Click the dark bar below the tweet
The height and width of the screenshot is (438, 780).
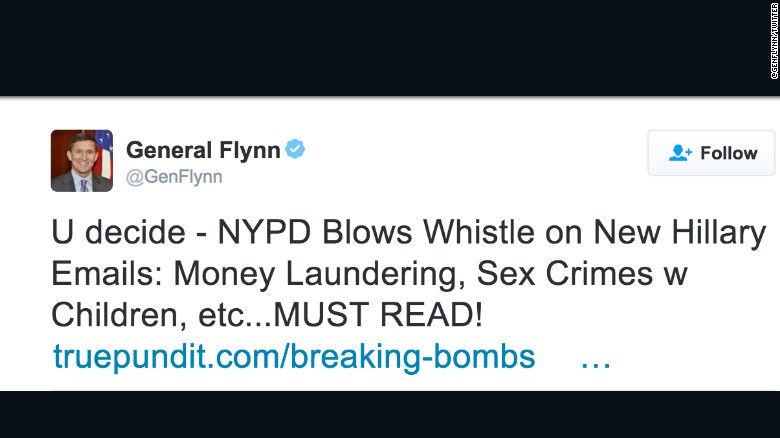390,415
